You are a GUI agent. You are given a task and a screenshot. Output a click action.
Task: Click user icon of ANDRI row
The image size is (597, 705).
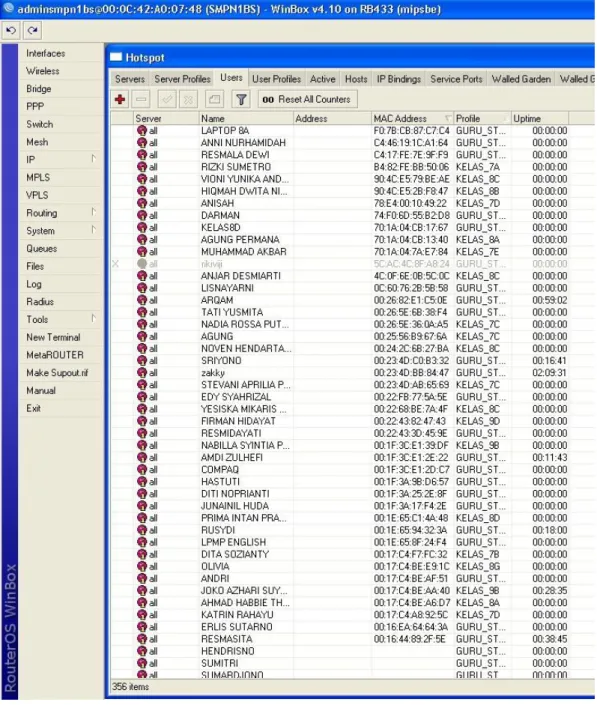pyautogui.click(x=142, y=579)
